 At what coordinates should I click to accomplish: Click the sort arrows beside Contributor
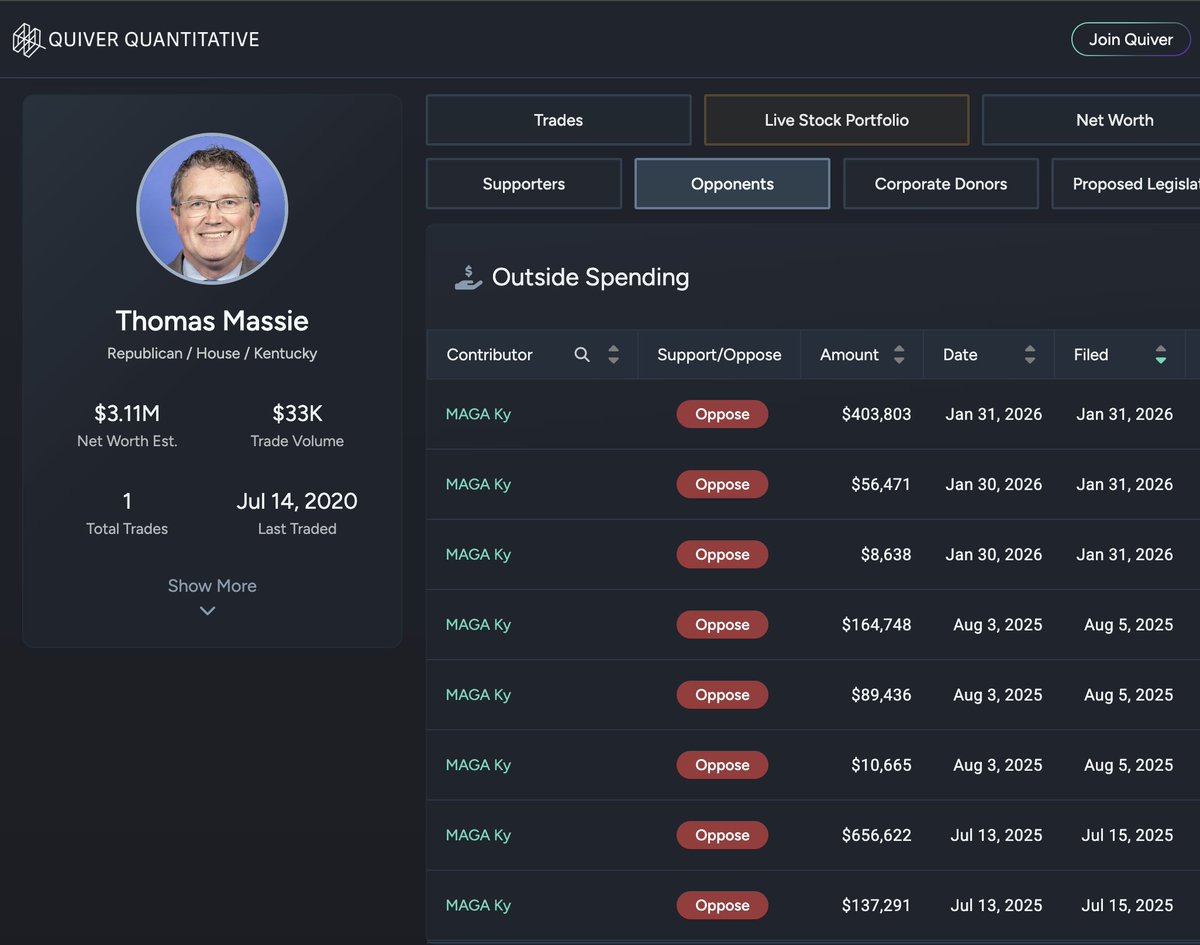click(613, 354)
